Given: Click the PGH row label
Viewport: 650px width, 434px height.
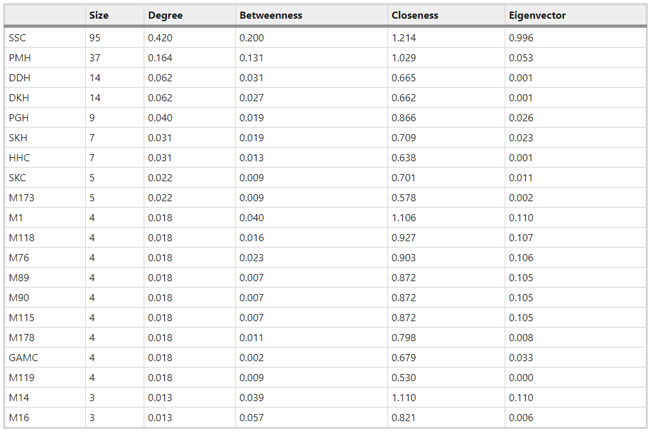Looking at the screenshot, I should point(19,117).
